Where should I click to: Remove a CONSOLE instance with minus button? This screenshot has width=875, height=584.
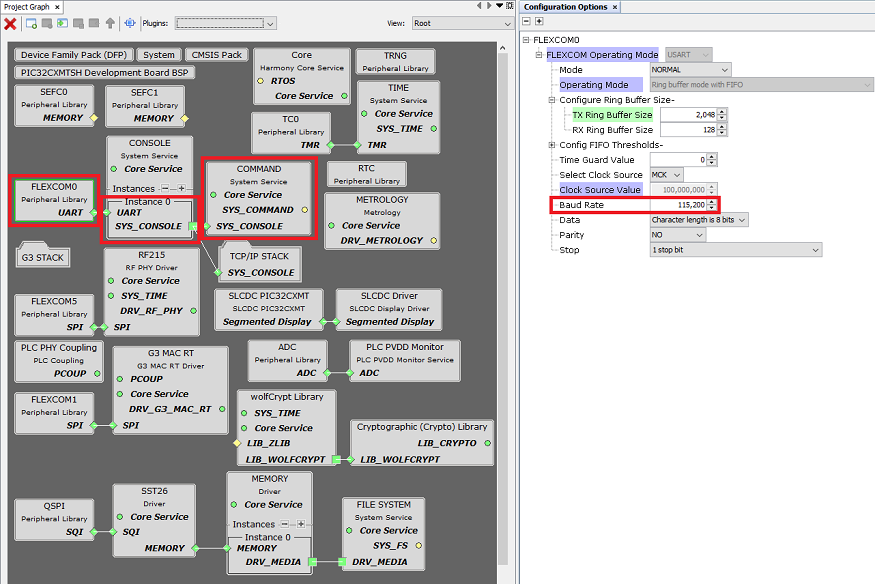tap(166, 188)
